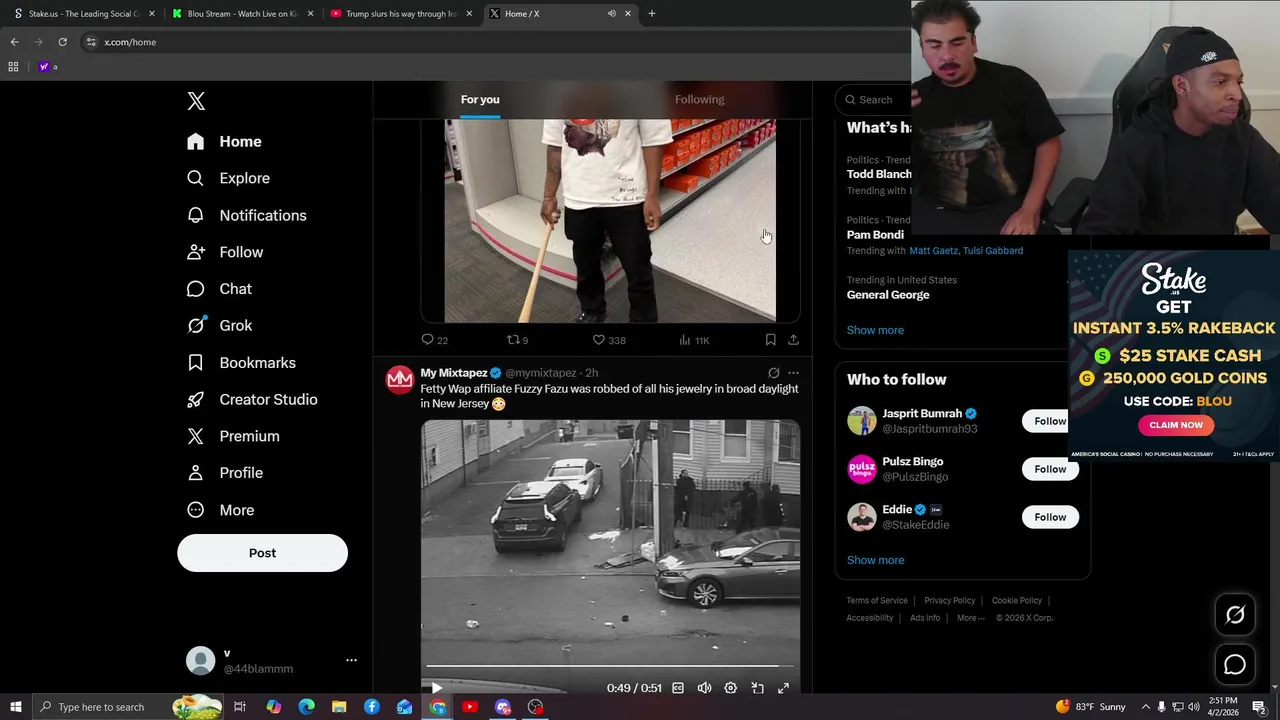Open the Explore page

click(x=228, y=178)
